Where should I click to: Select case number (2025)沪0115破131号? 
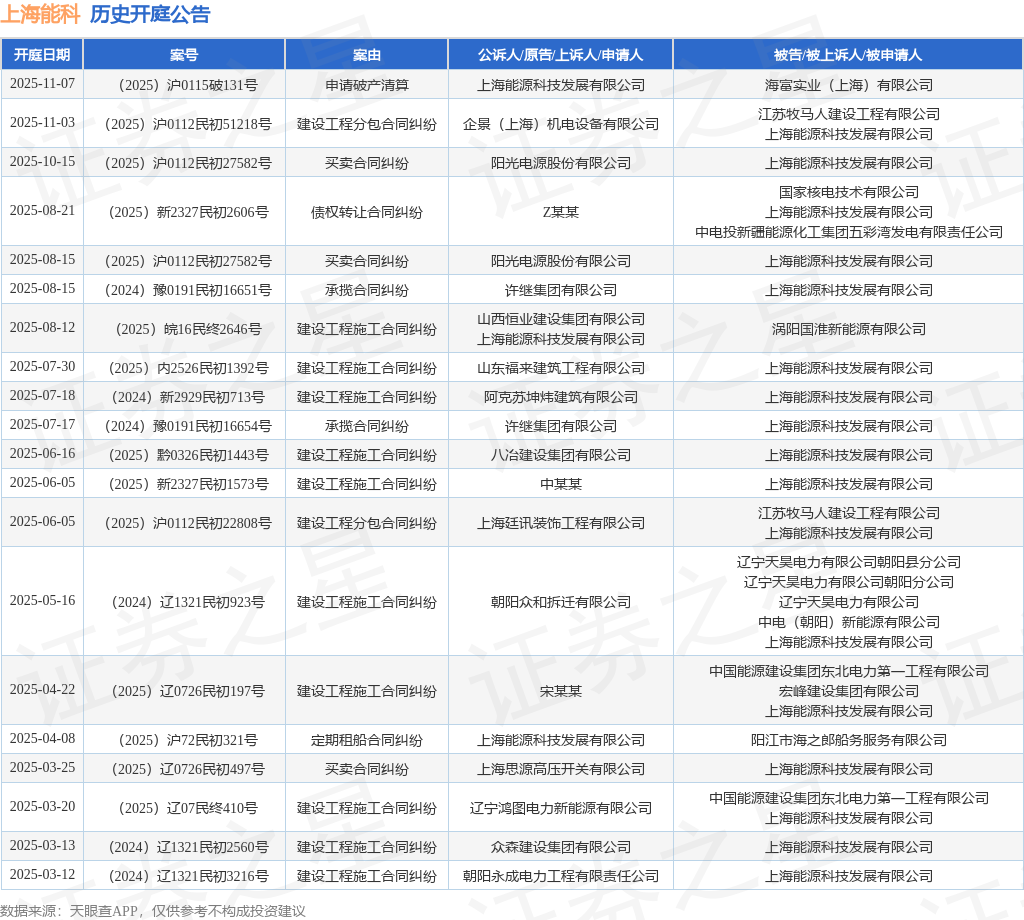[184, 86]
